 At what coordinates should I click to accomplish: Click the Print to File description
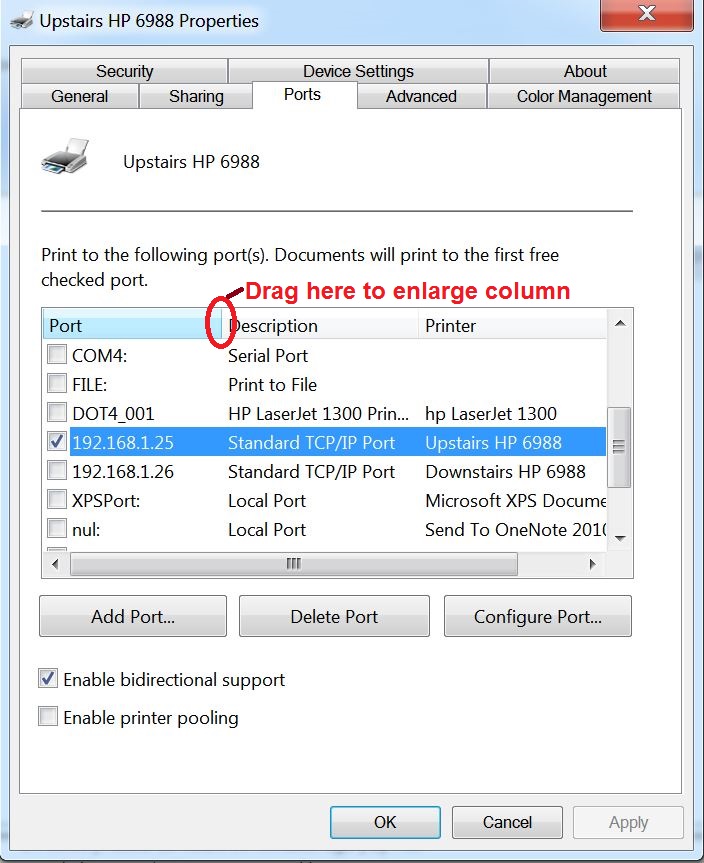(272, 385)
